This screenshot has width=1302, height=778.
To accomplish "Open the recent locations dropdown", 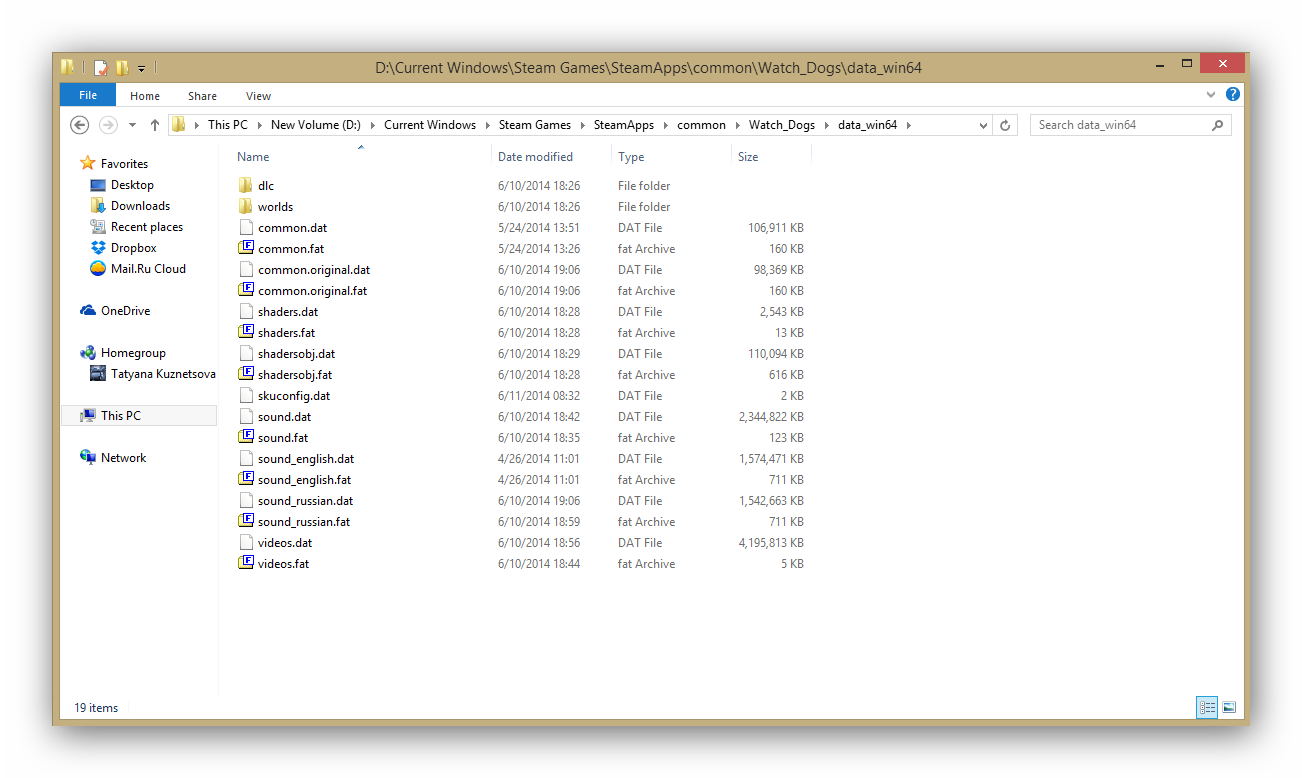I will [x=132, y=125].
